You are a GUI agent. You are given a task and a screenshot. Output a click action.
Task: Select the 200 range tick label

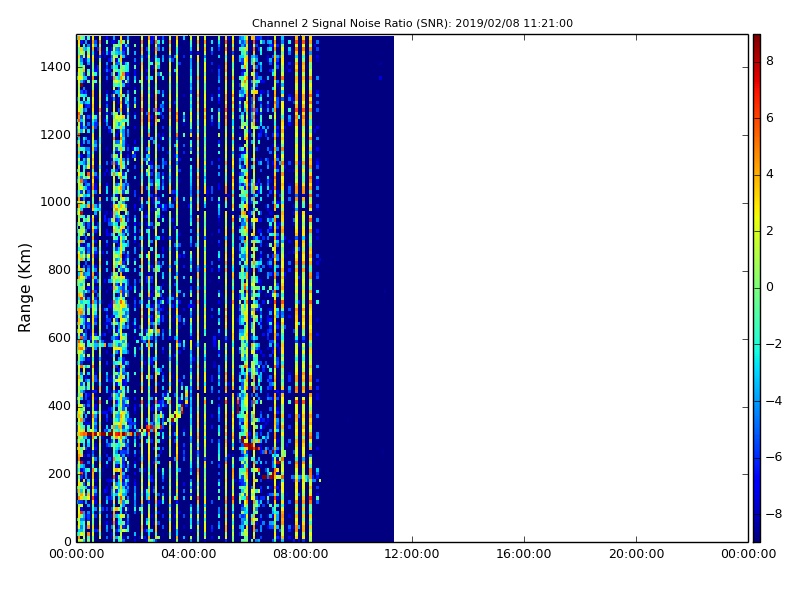(59, 473)
